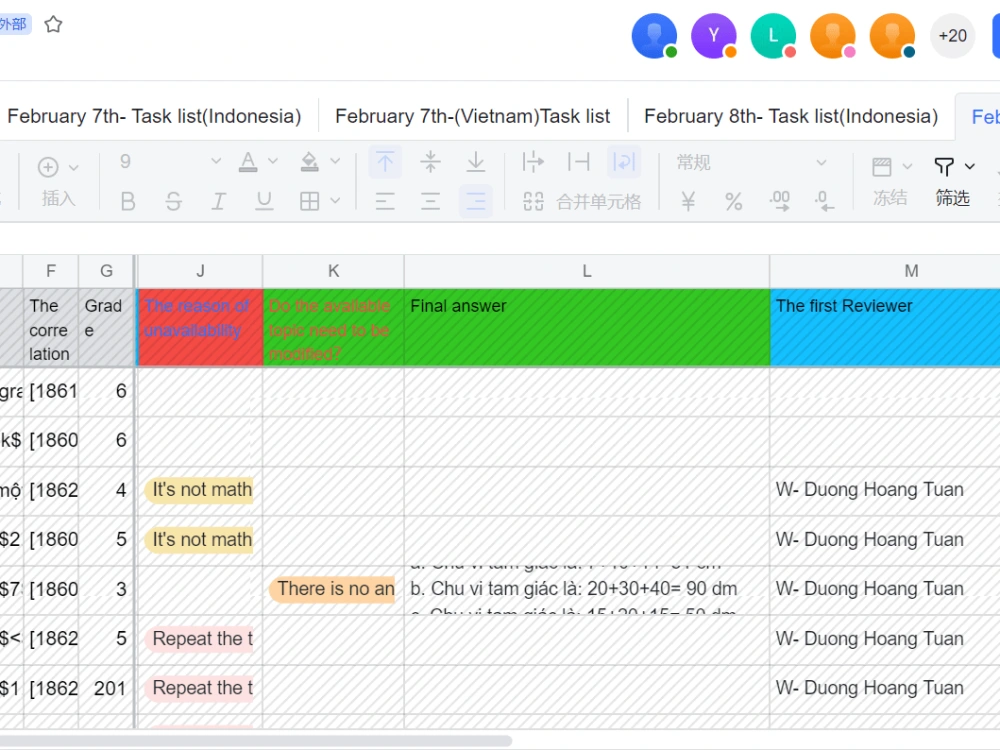Decrease decimal places
The width and height of the screenshot is (1000, 750).
(x=824, y=202)
